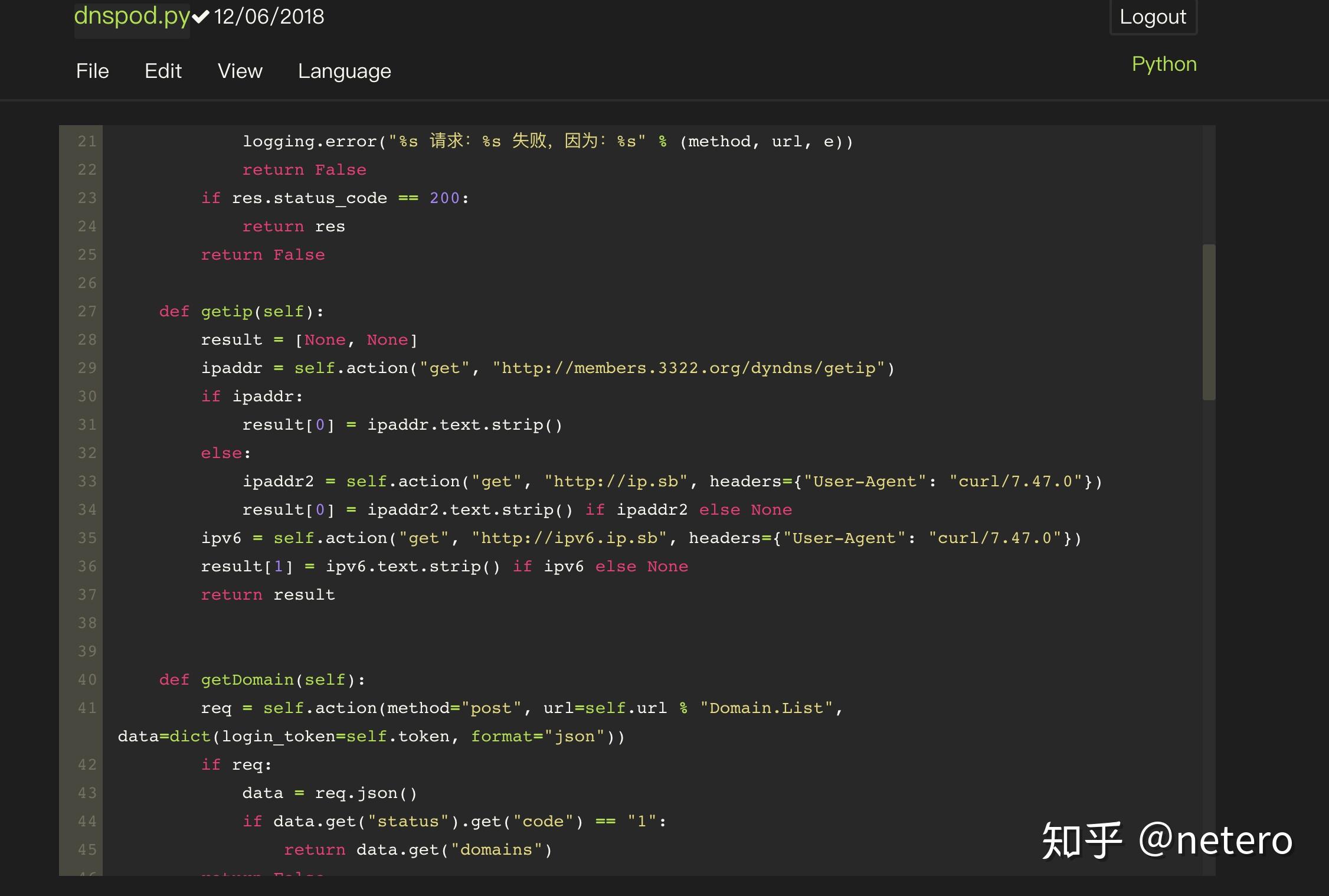Click the 'if ipaddr:' line

click(252, 397)
